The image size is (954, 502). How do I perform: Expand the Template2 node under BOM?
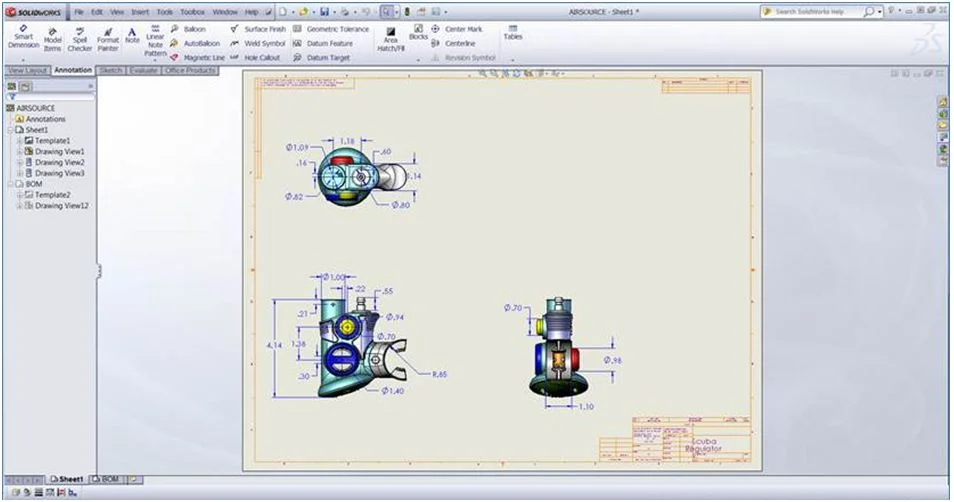tap(19, 195)
